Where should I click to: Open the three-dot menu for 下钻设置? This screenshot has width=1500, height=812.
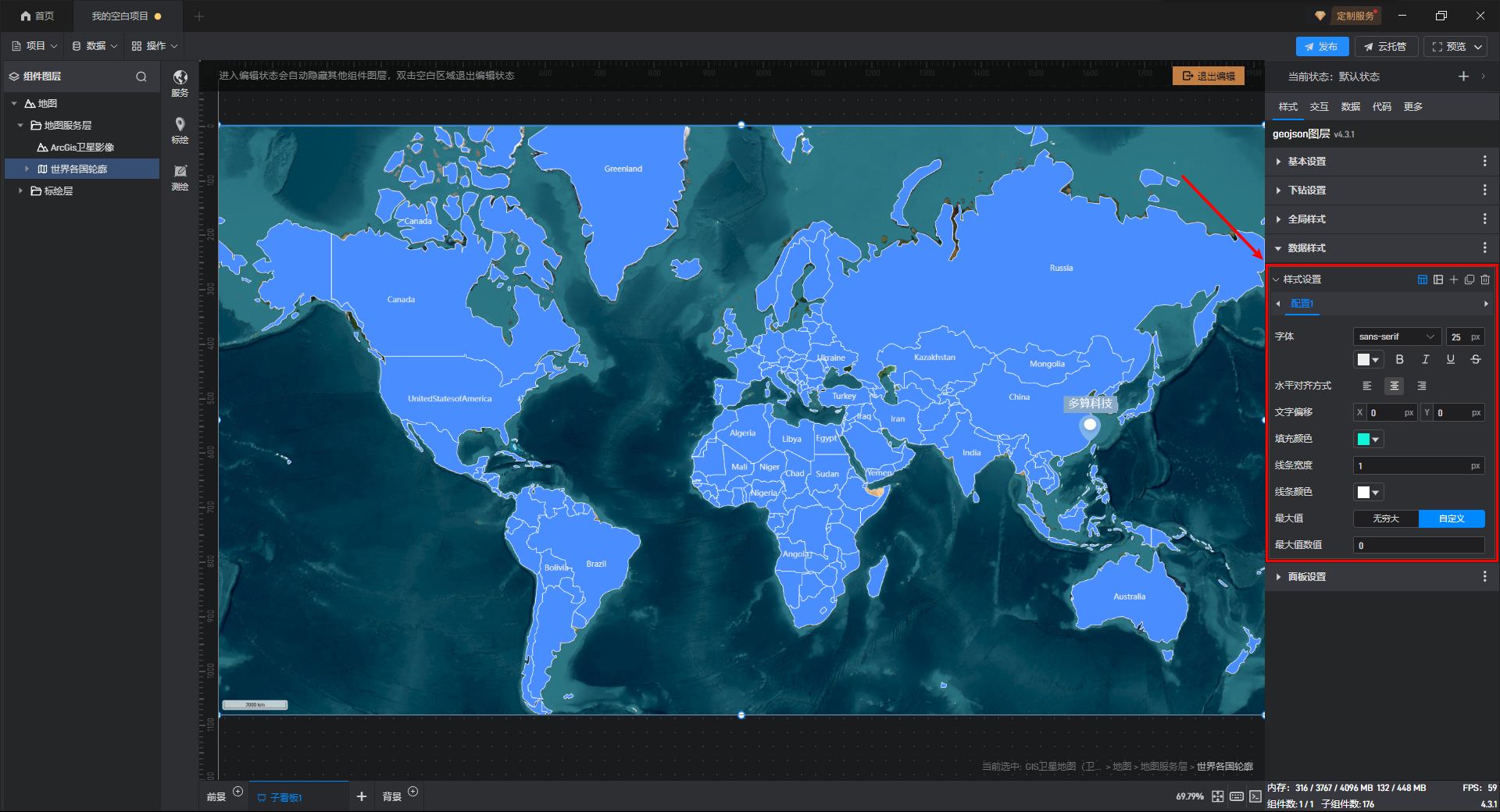point(1484,190)
